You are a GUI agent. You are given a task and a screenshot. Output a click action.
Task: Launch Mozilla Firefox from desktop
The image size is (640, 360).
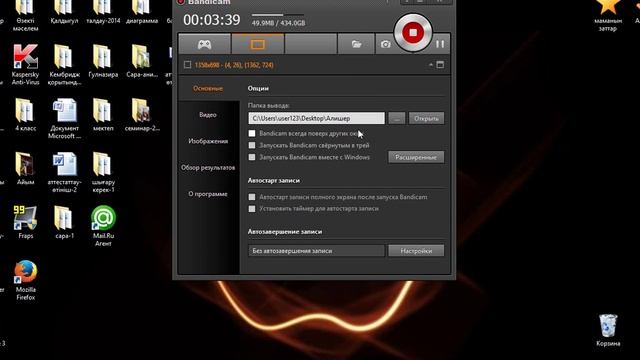[x=25, y=280]
